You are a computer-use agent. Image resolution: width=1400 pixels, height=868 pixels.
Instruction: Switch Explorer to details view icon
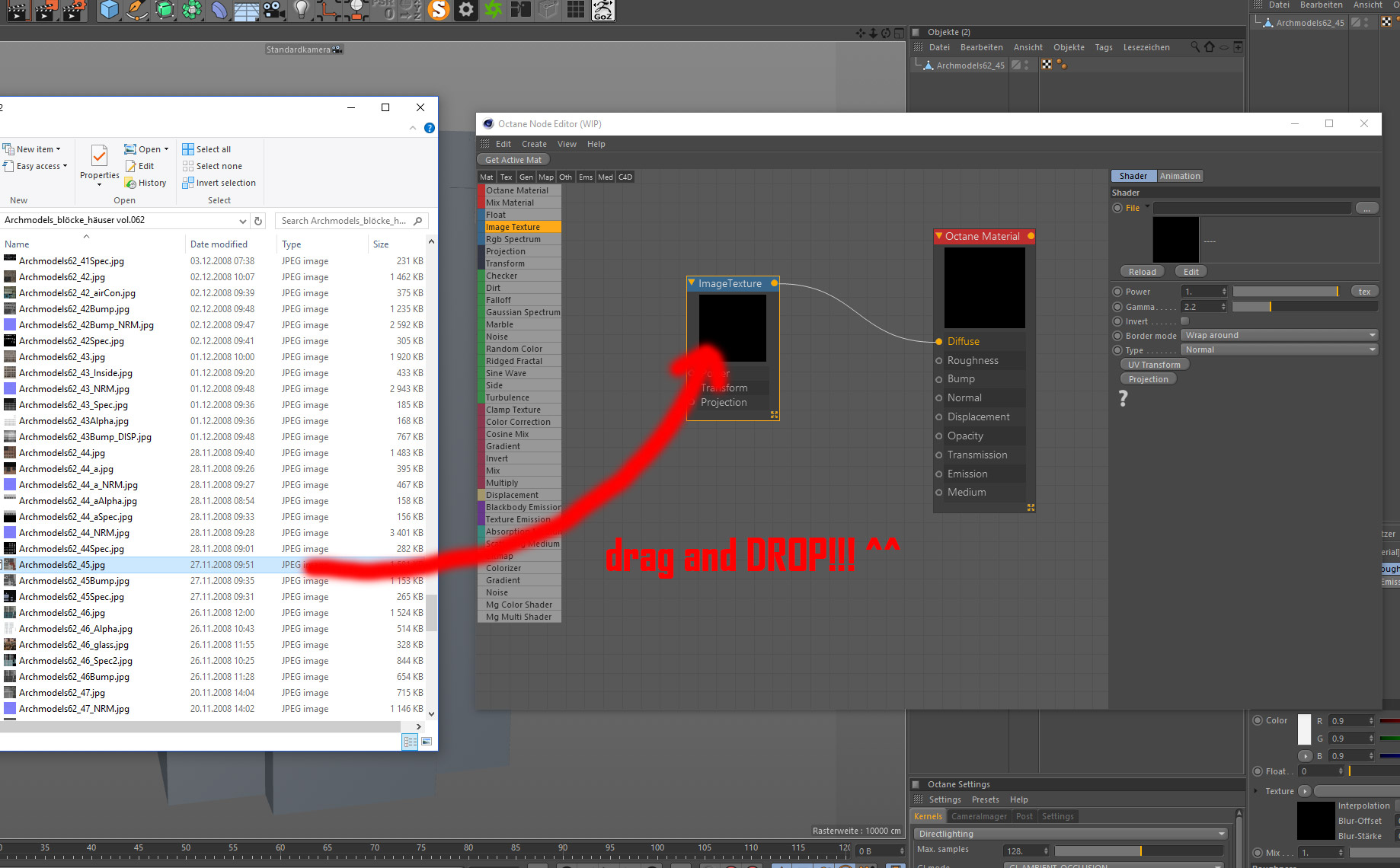click(x=410, y=742)
